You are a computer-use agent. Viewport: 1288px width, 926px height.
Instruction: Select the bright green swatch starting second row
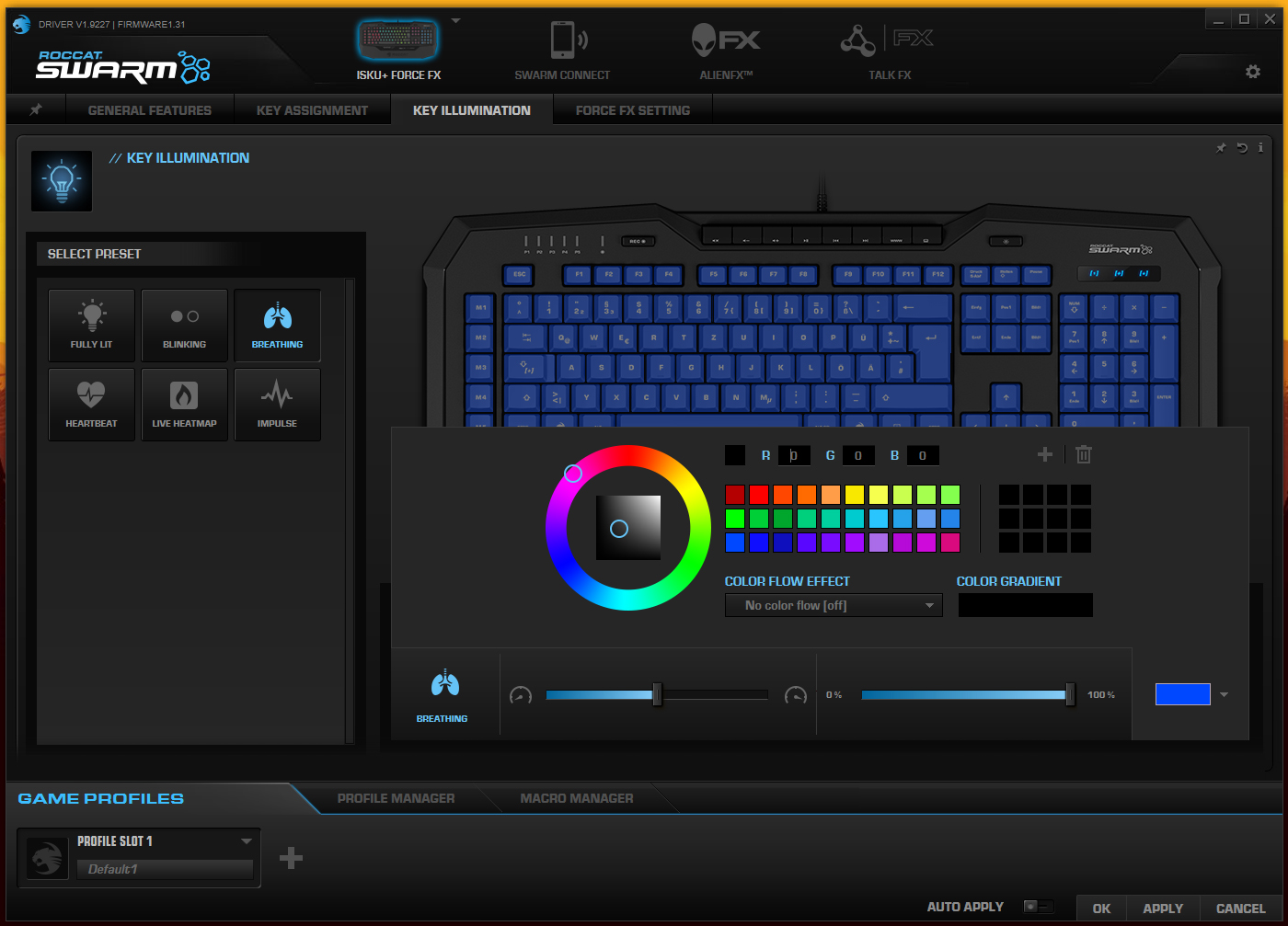[735, 519]
